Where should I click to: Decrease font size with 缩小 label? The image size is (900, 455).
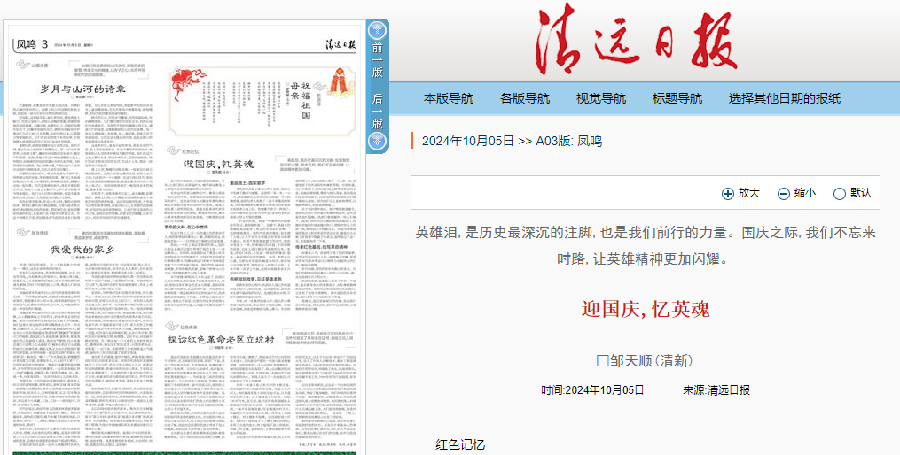[x=805, y=193]
